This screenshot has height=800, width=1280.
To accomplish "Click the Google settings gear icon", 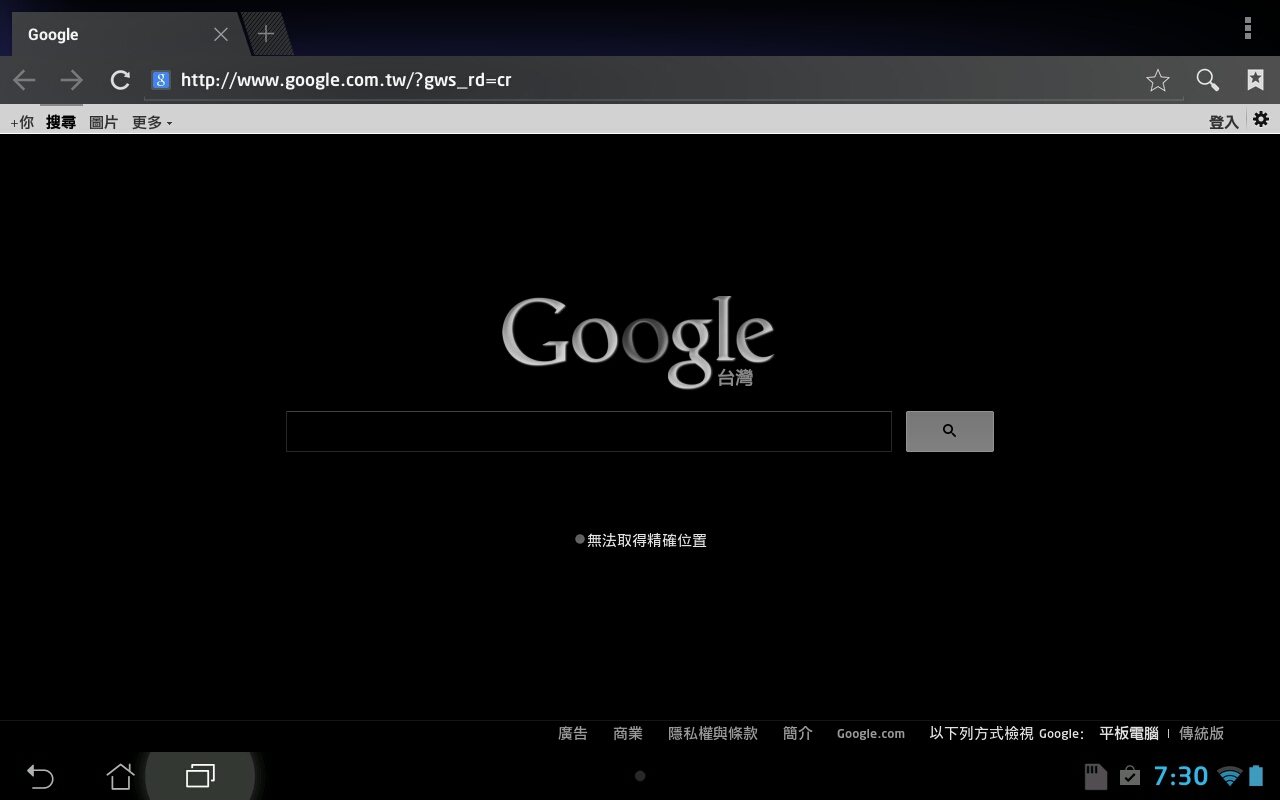I will pyautogui.click(x=1261, y=120).
